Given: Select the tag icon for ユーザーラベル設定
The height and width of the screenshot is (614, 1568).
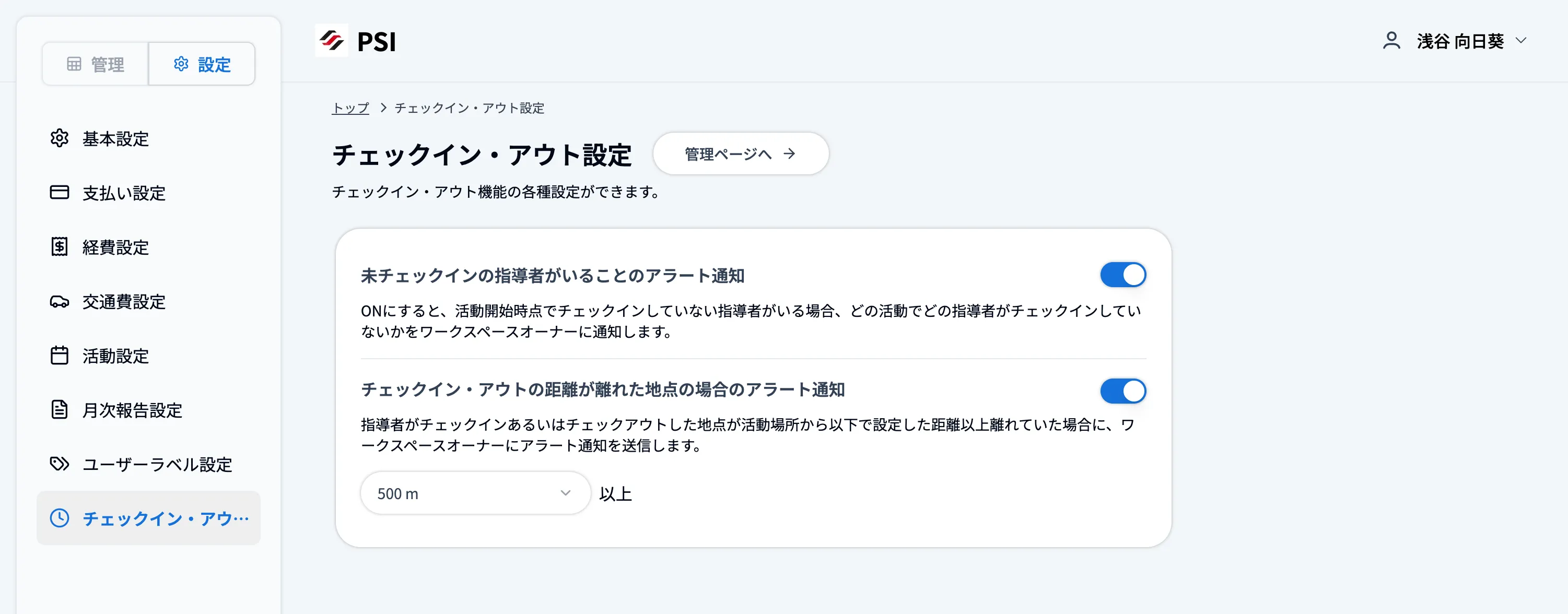Looking at the screenshot, I should 59,464.
